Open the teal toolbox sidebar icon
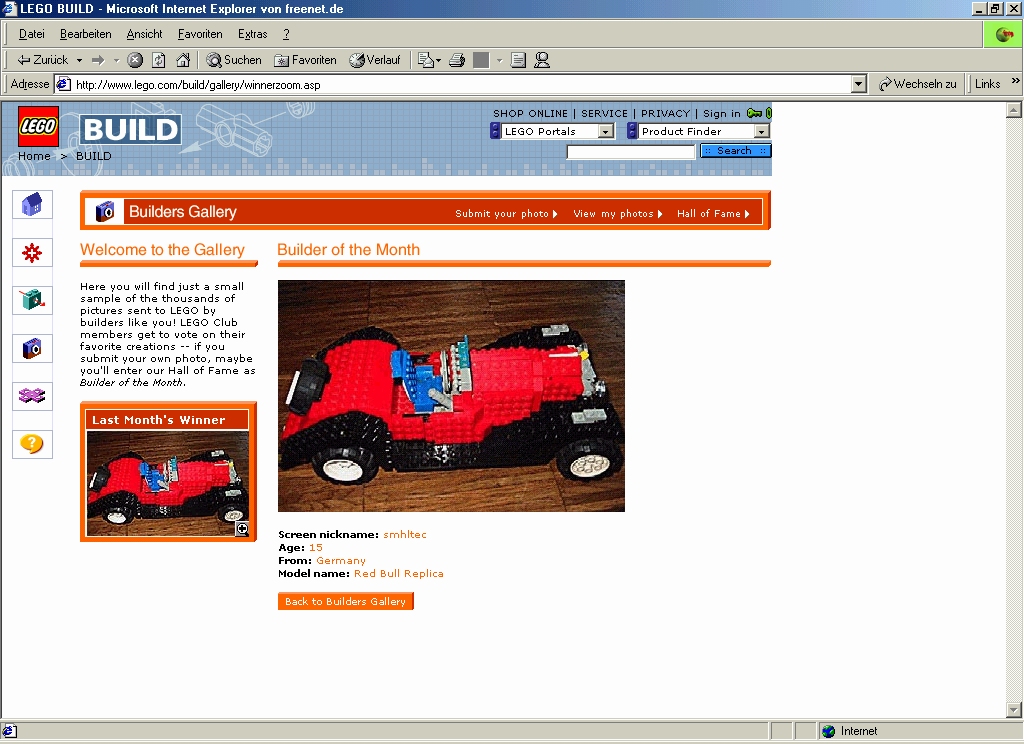1024x744 pixels. click(x=32, y=300)
